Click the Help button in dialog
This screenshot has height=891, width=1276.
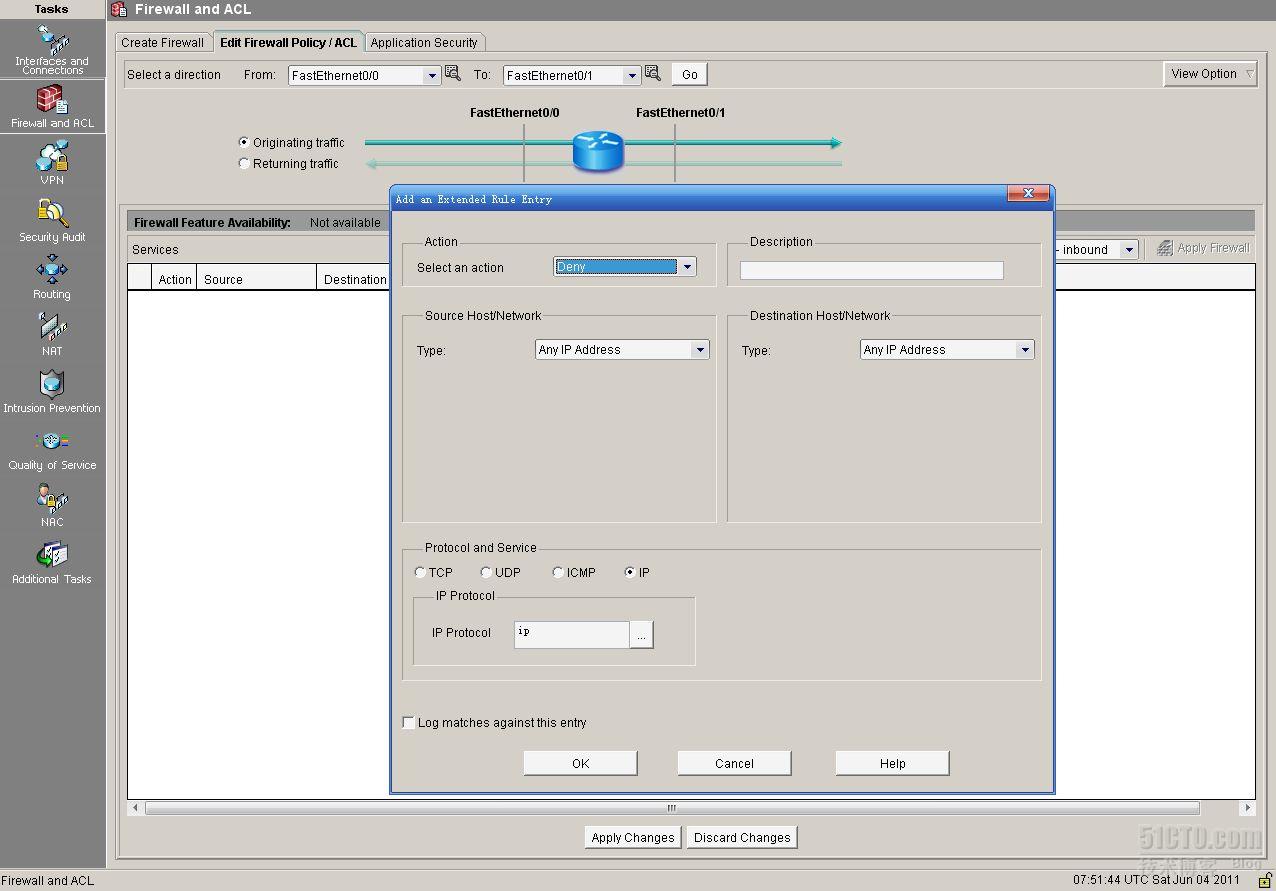click(892, 763)
